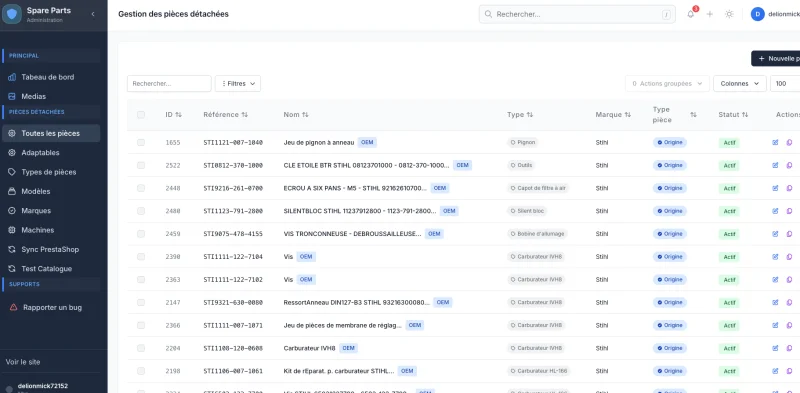Click the purple icon for row 2366
800x393 pixels.
(x=789, y=325)
